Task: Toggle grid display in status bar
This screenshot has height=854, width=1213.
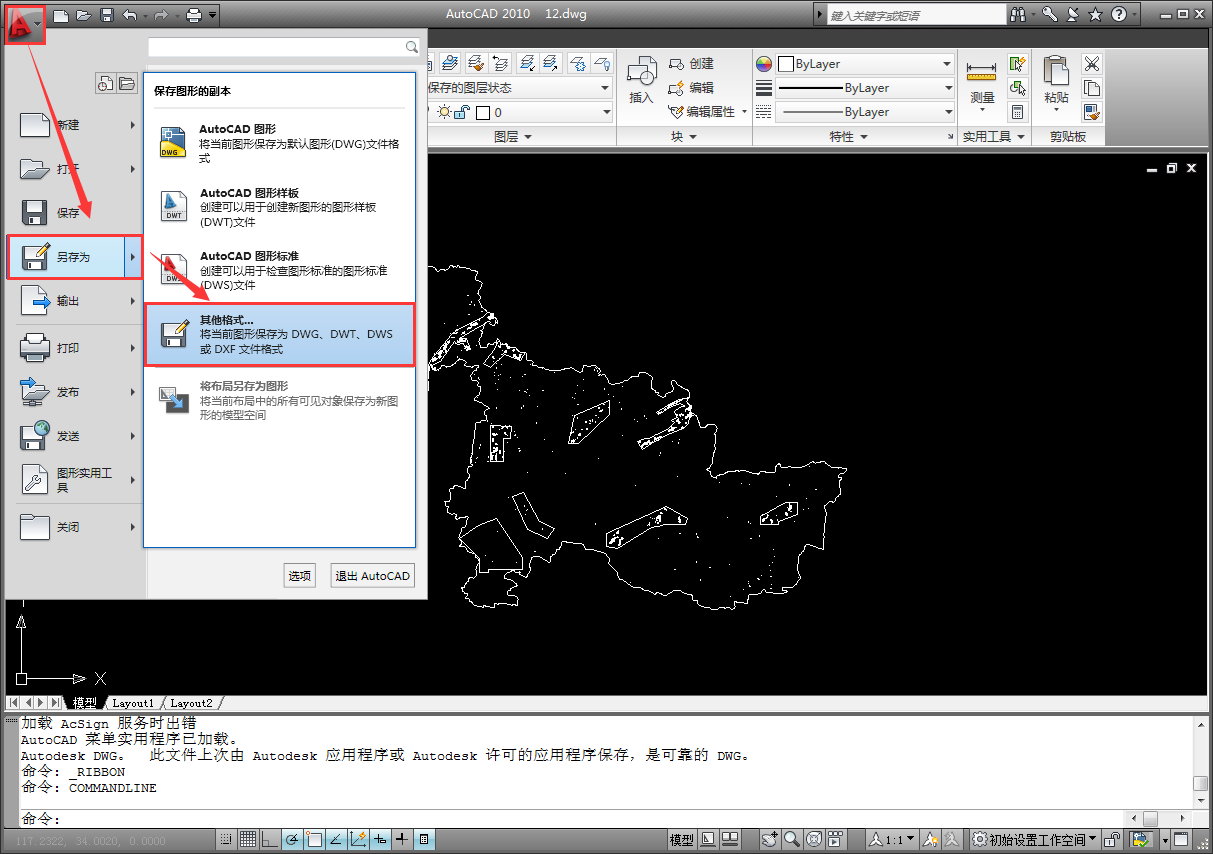Action: tap(248, 839)
